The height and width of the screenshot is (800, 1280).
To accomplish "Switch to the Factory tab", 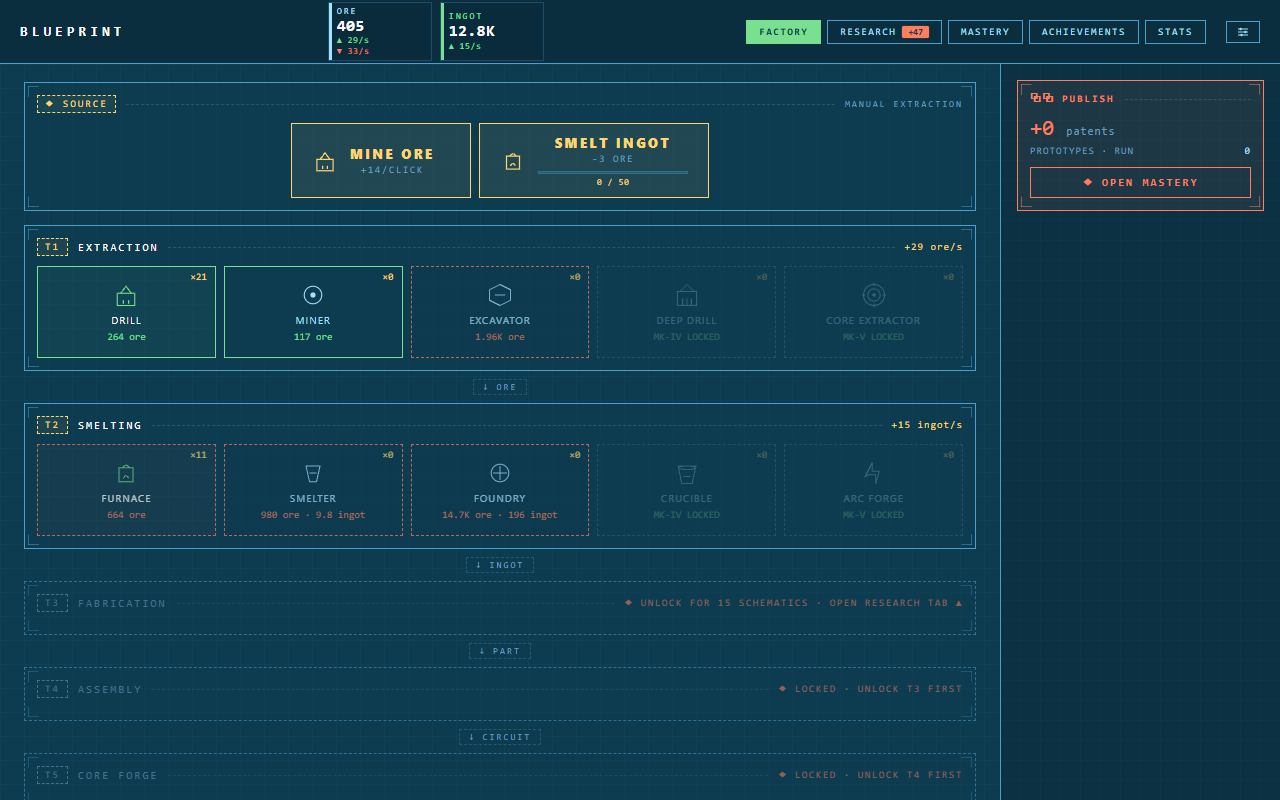I will 783,32.
